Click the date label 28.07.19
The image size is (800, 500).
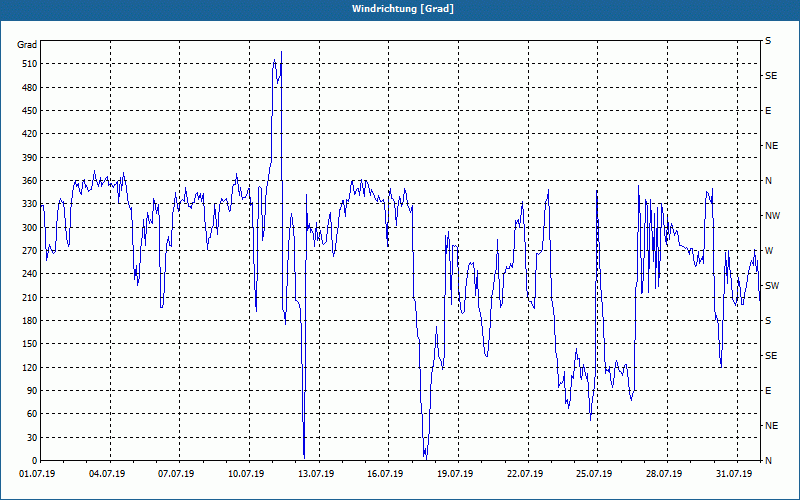[664, 474]
